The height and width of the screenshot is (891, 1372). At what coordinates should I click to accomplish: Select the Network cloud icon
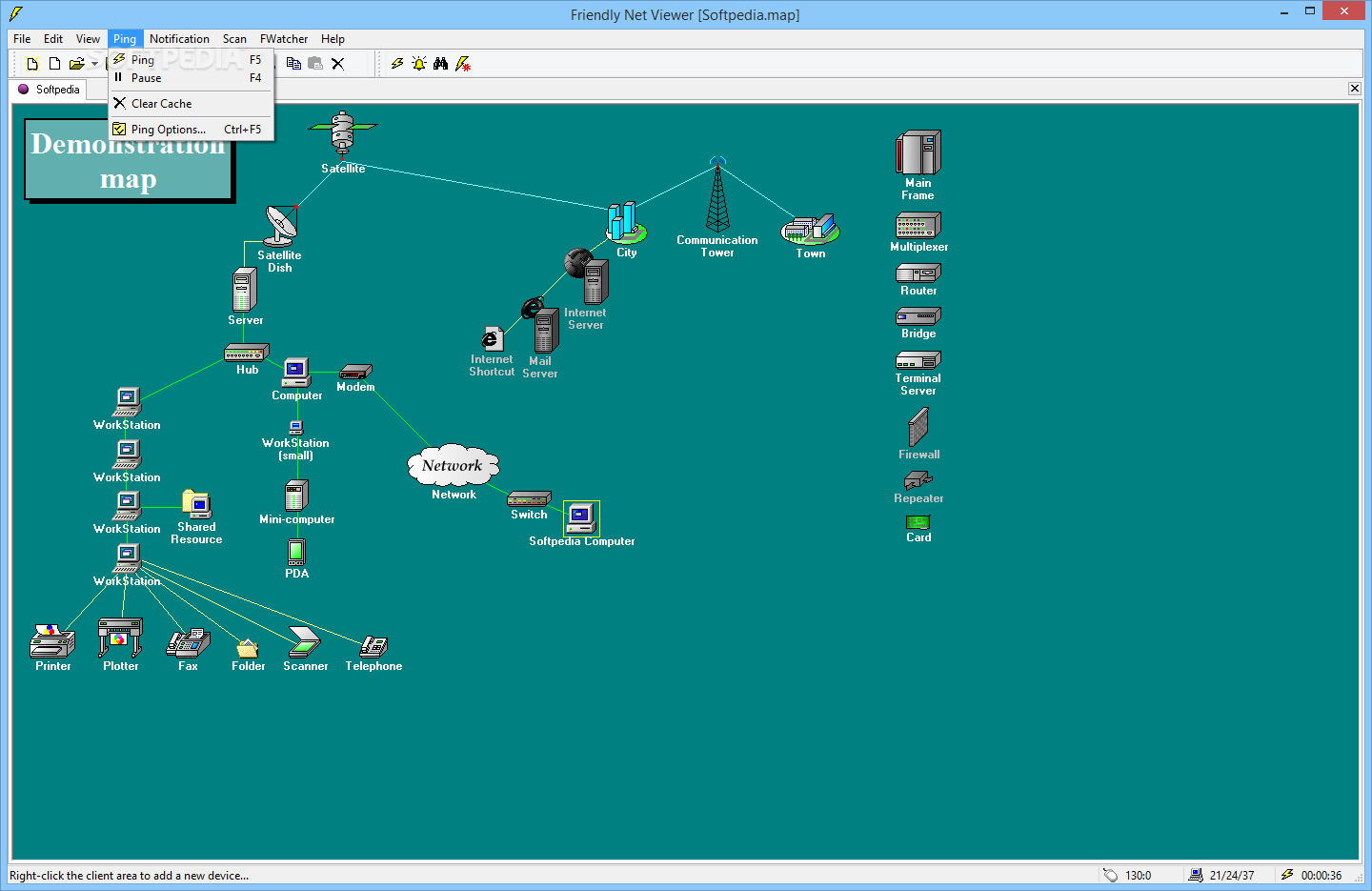pos(453,465)
